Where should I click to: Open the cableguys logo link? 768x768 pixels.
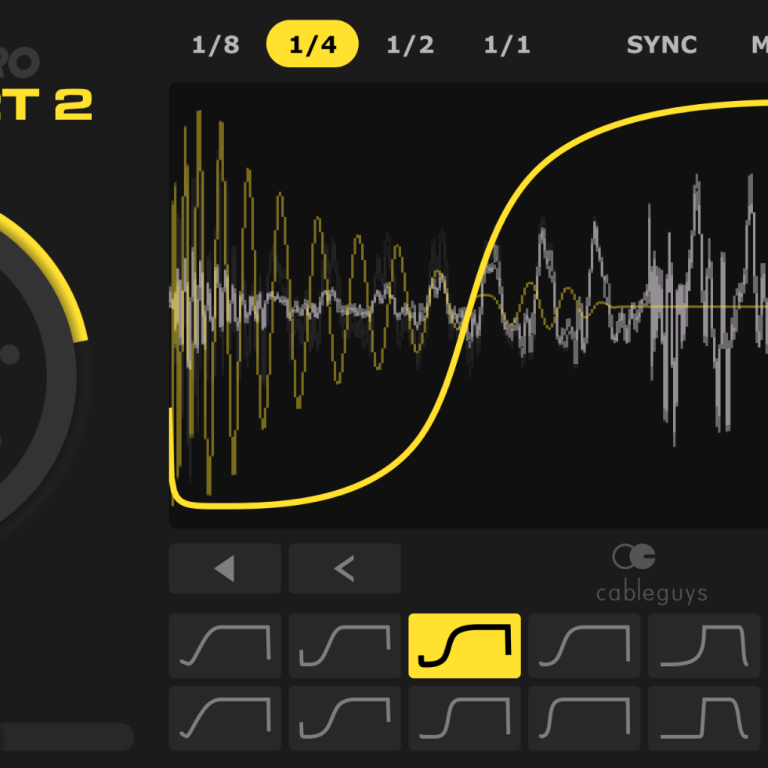tap(651, 574)
